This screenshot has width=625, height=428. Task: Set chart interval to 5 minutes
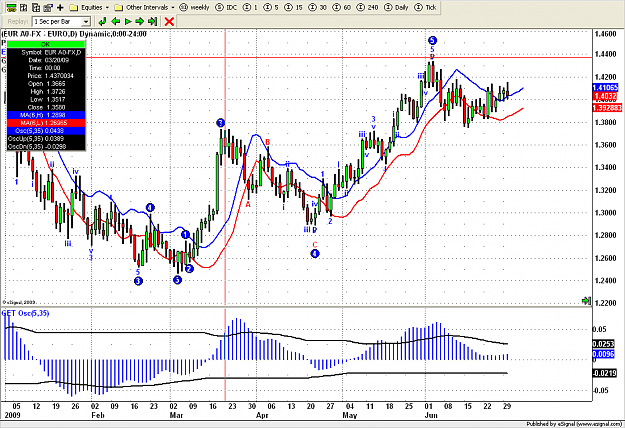[x=271, y=7]
